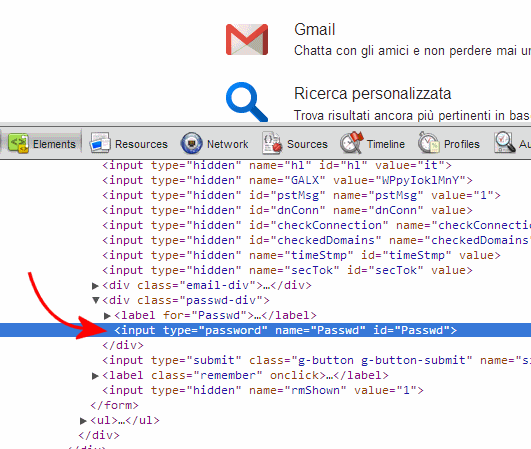The height and width of the screenshot is (449, 531).
Task: Click the blue magnifying glass search icon
Action: tap(247, 102)
